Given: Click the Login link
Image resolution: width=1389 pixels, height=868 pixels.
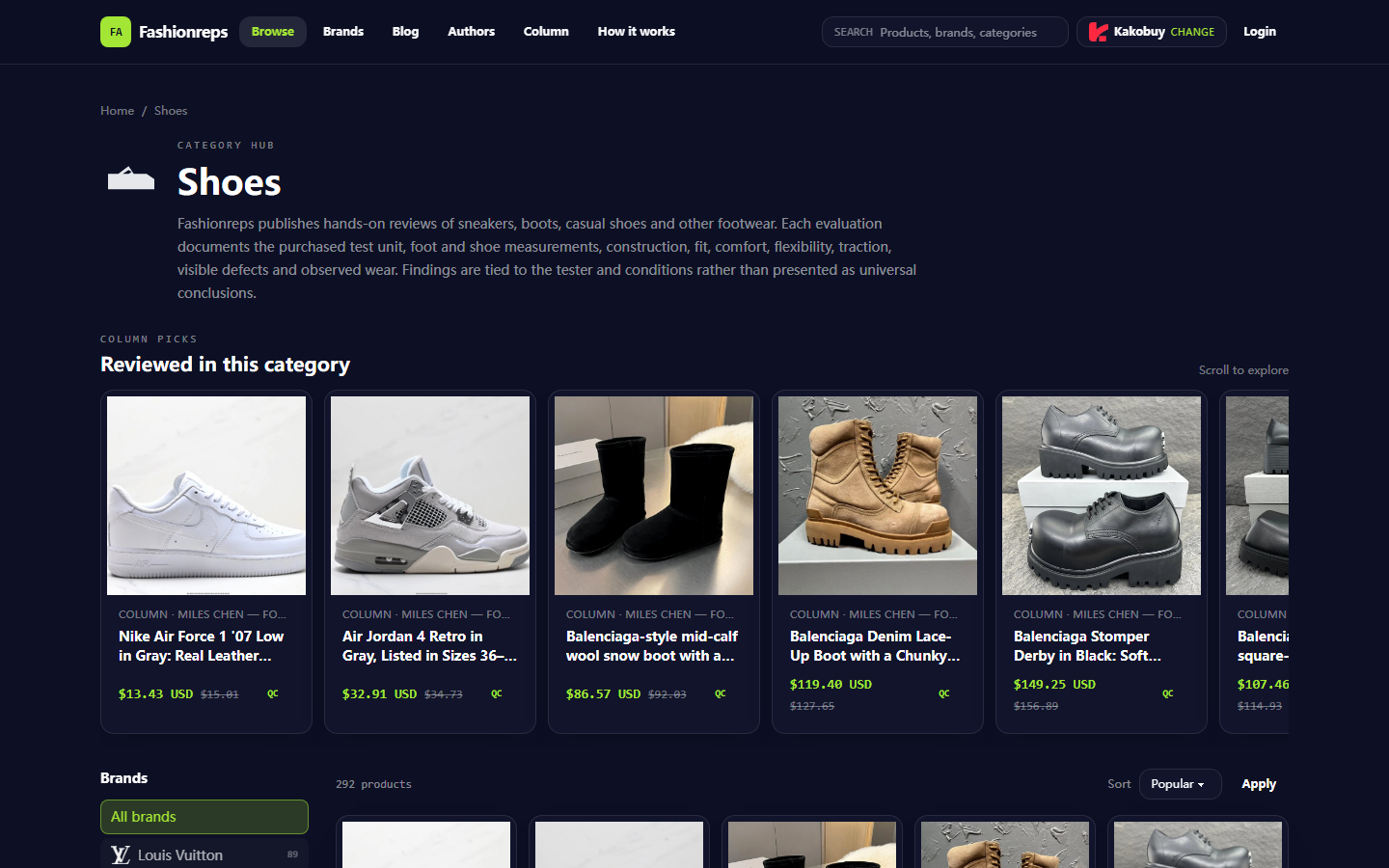Looking at the screenshot, I should coord(1260,32).
